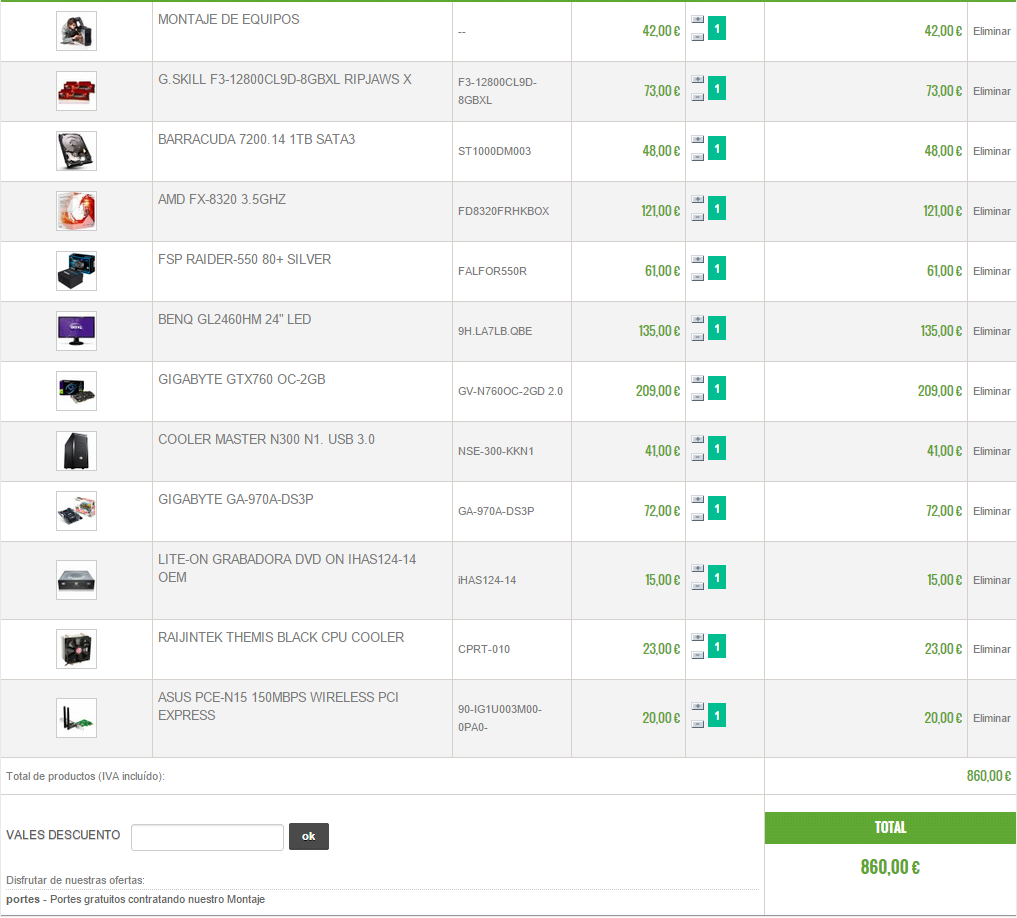The height and width of the screenshot is (918, 1017).
Task: Open the ASUS wireless card thumbnail
Action: (77, 718)
